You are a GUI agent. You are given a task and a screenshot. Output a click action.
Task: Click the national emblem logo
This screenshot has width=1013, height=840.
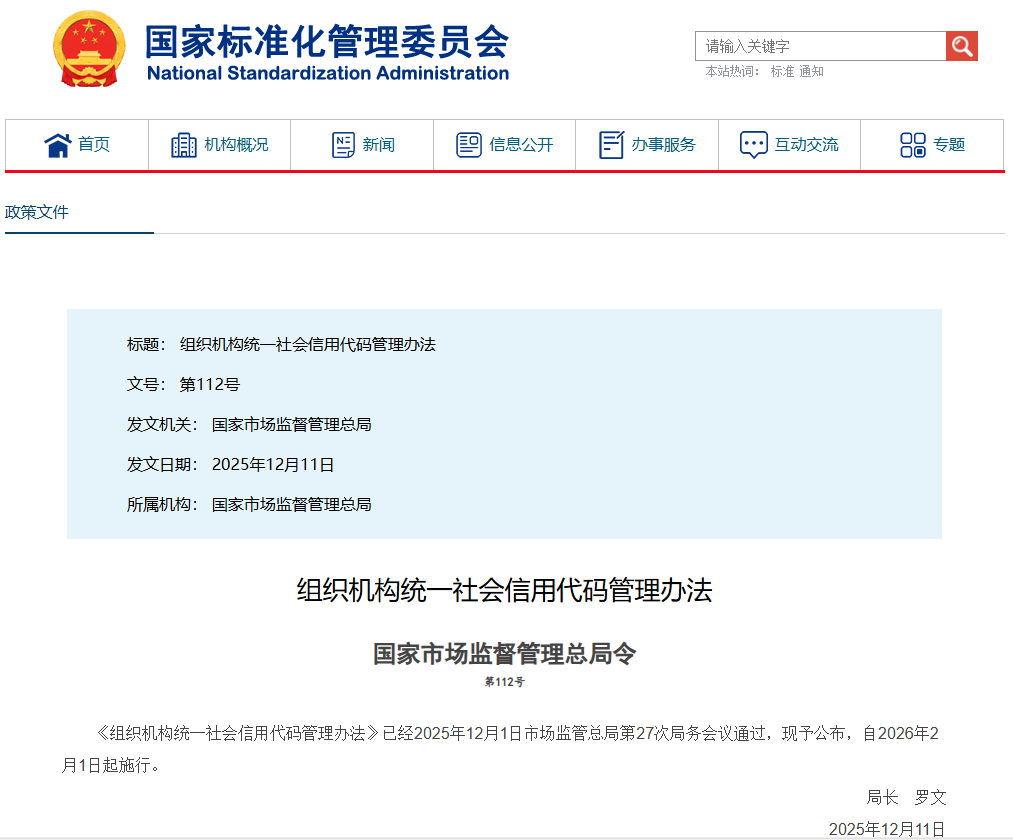click(x=89, y=49)
